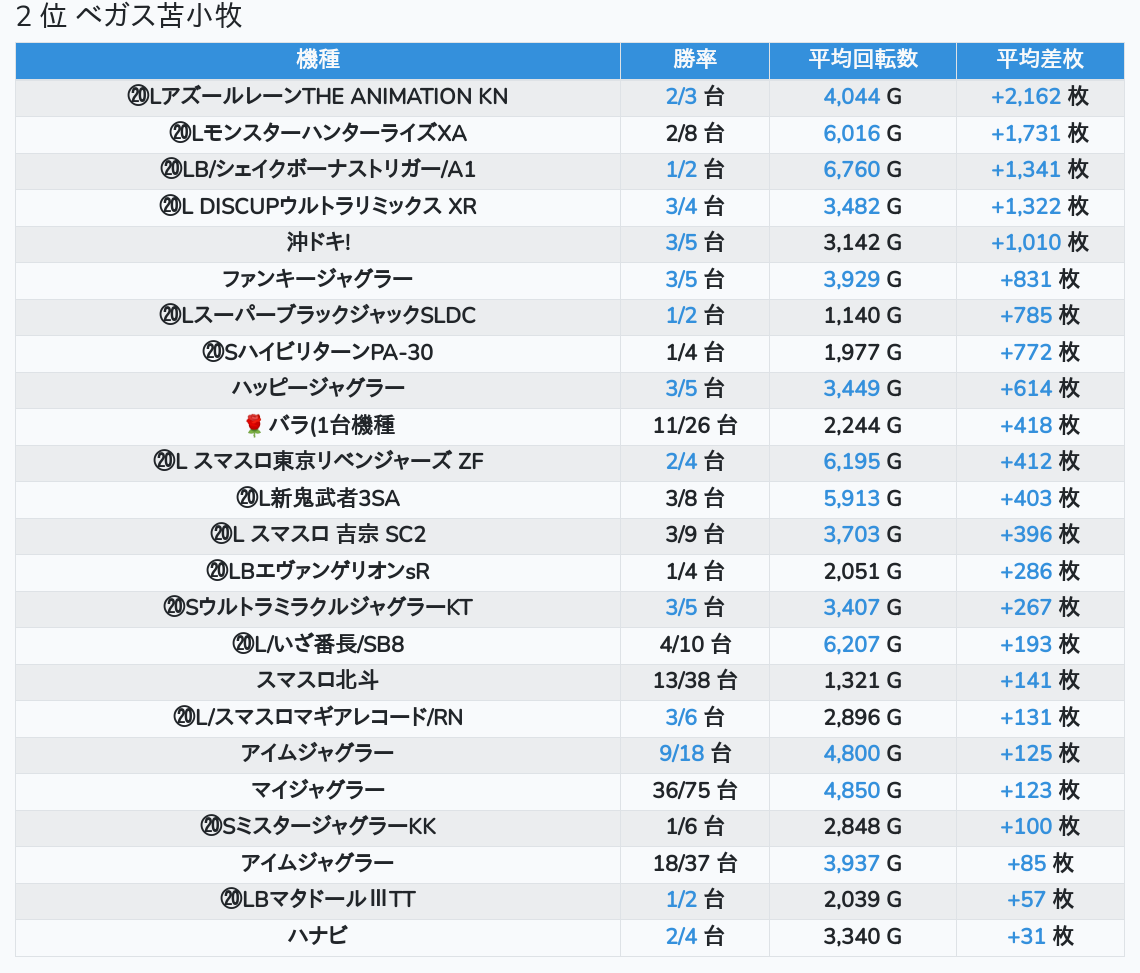Click the rose icon beside バラ(1台機種

[x=254, y=426]
